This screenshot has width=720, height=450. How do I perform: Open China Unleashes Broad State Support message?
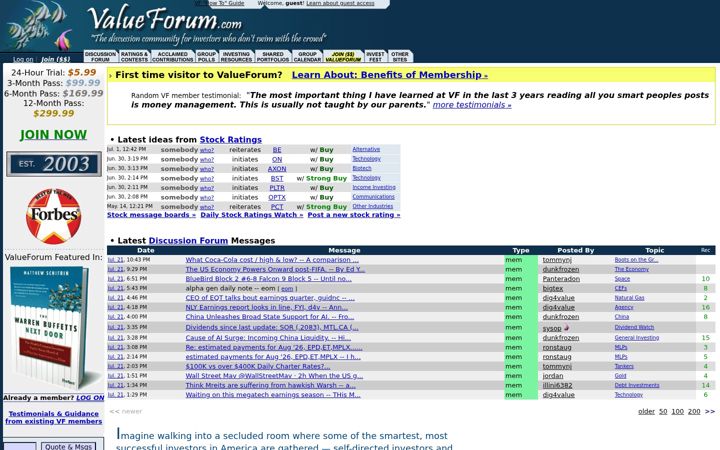point(270,317)
